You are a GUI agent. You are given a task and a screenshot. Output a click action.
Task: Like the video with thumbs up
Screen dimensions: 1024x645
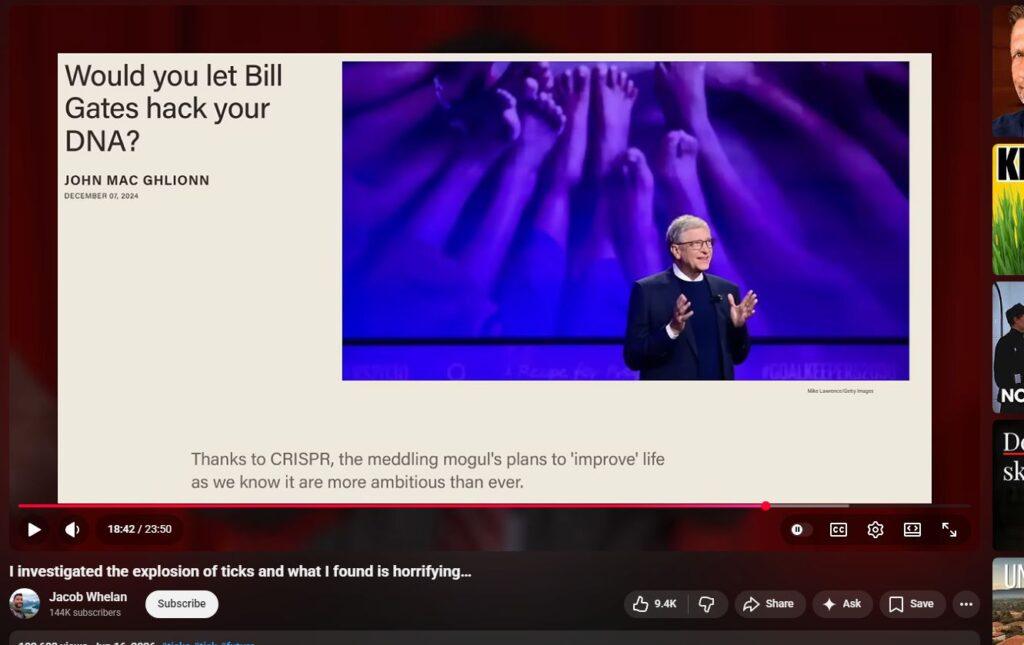(x=656, y=604)
